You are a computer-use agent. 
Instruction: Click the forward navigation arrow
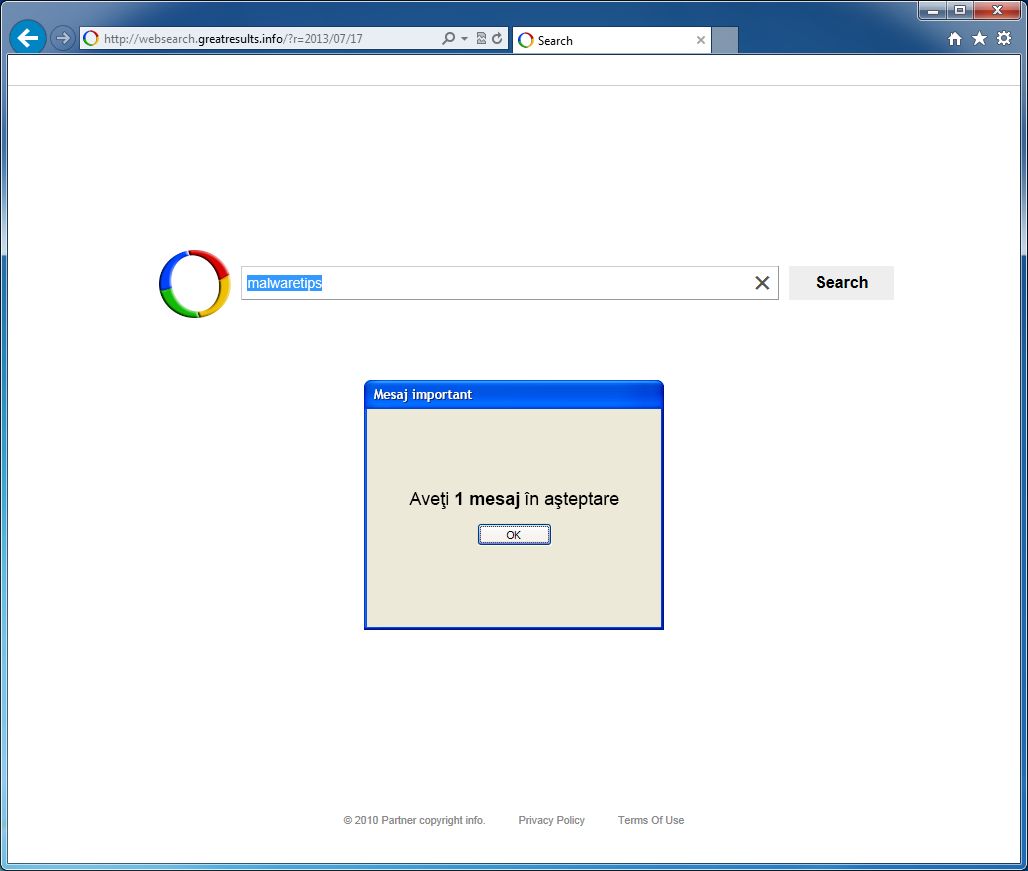(63, 38)
